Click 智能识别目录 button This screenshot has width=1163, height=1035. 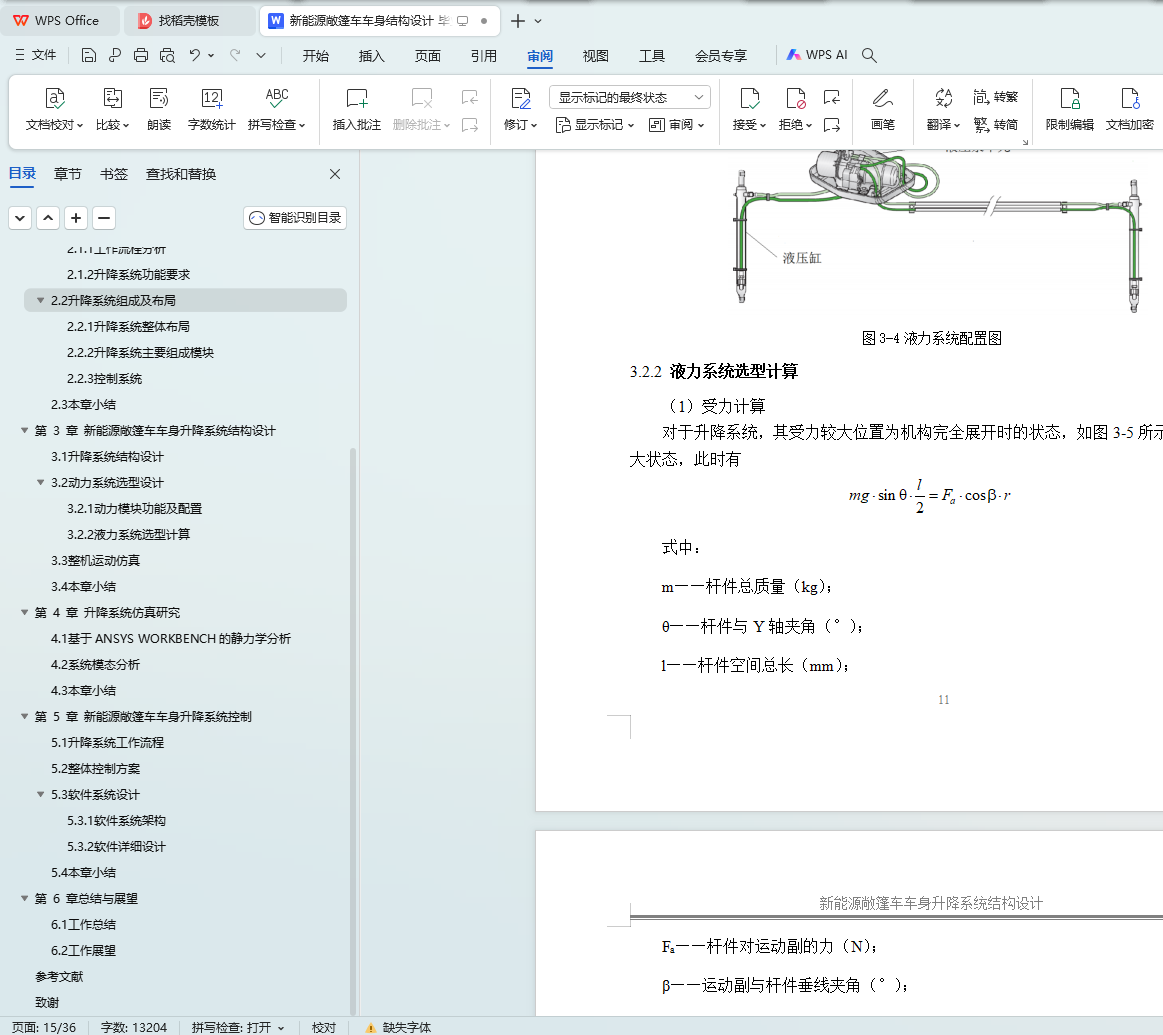coord(295,217)
